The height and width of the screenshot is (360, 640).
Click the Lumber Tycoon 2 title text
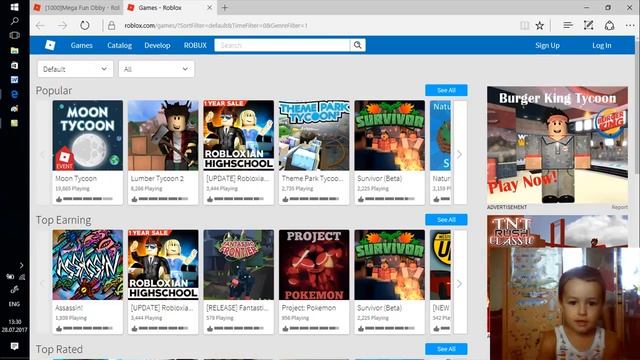coord(157,178)
